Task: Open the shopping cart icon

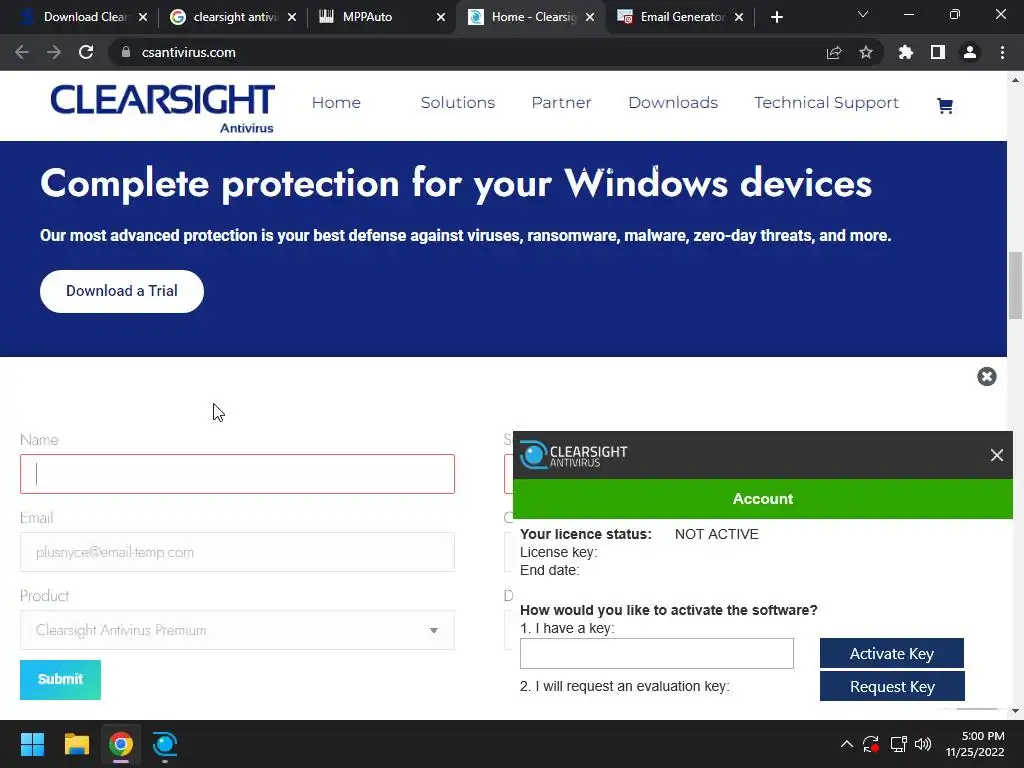Action: [944, 105]
